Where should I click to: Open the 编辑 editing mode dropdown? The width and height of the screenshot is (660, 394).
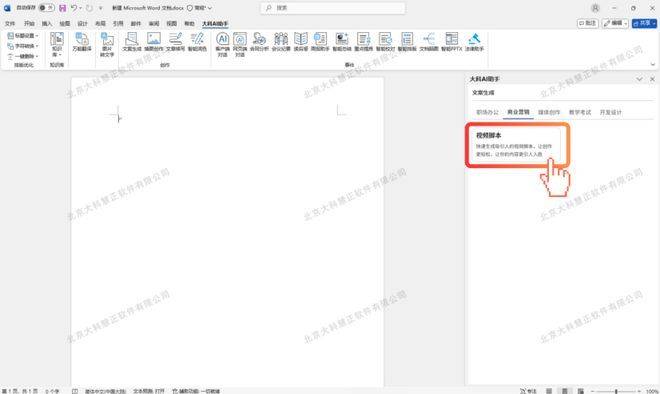[615, 23]
